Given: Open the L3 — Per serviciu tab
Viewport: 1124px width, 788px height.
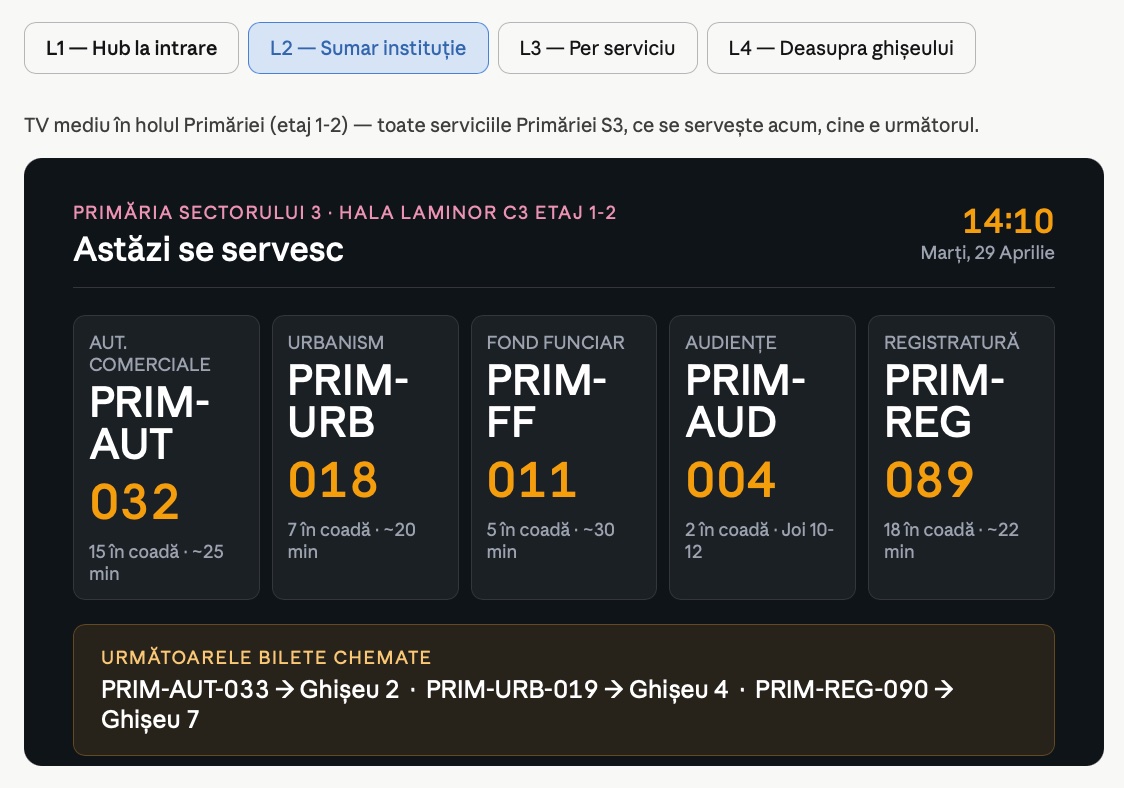Looking at the screenshot, I should [x=598, y=48].
